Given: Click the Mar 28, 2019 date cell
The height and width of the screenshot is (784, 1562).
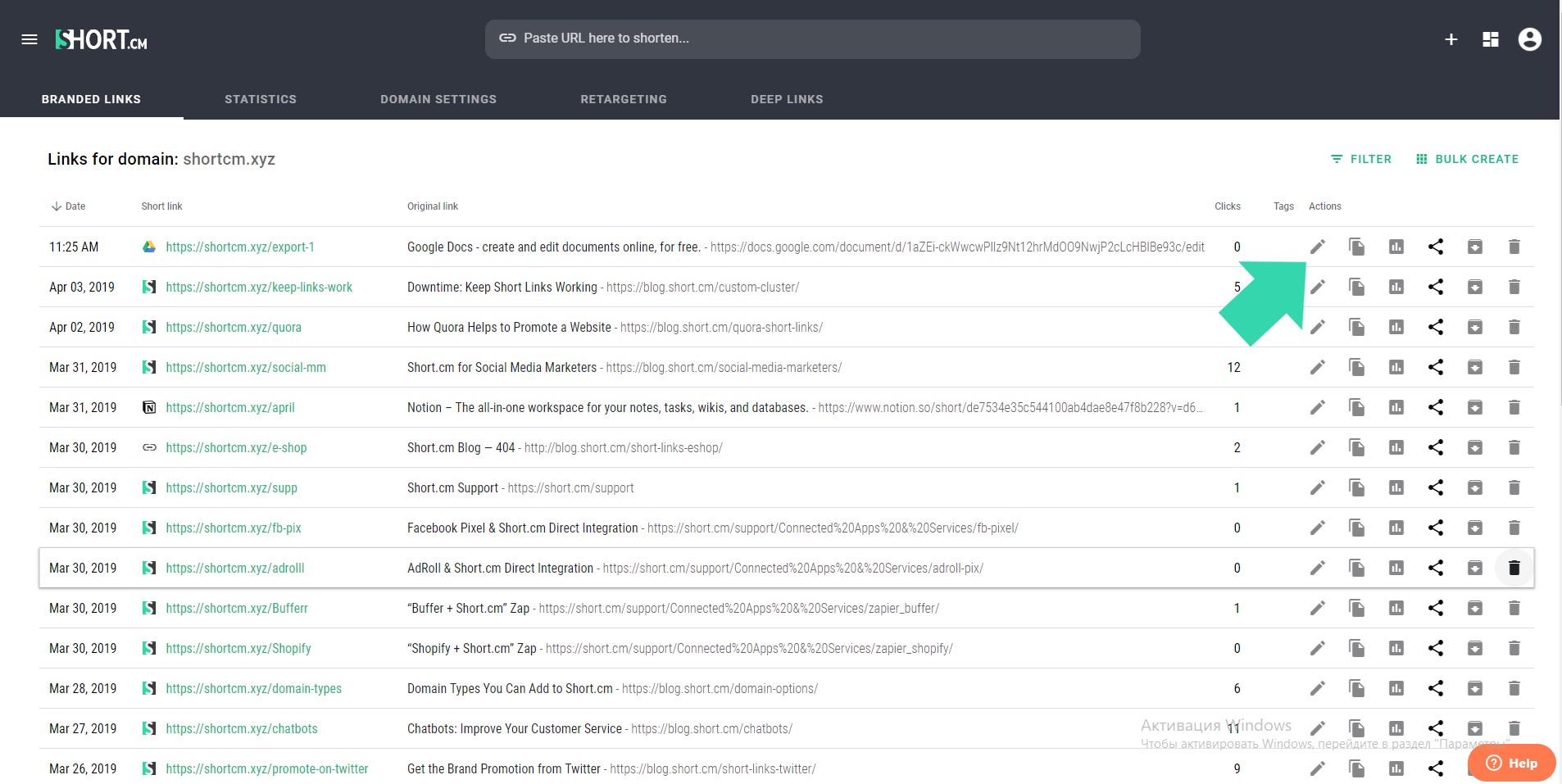Looking at the screenshot, I should pos(83,688).
